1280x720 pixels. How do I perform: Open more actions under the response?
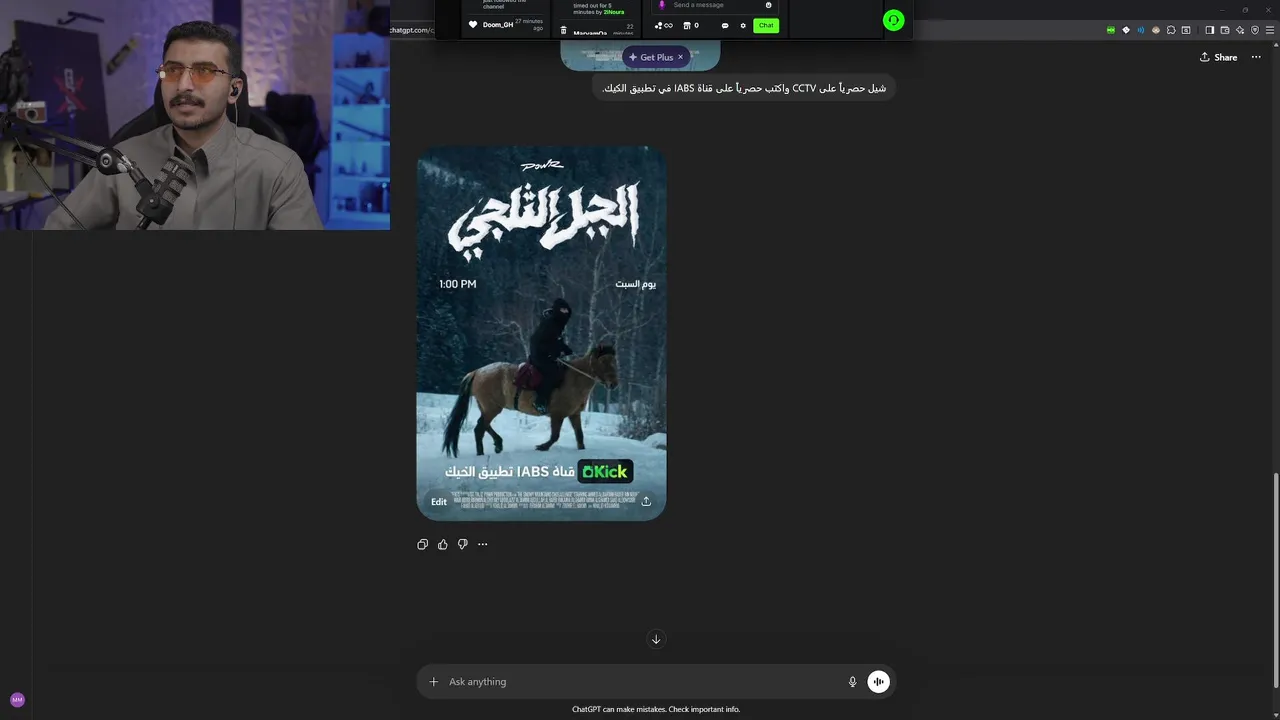click(x=483, y=544)
